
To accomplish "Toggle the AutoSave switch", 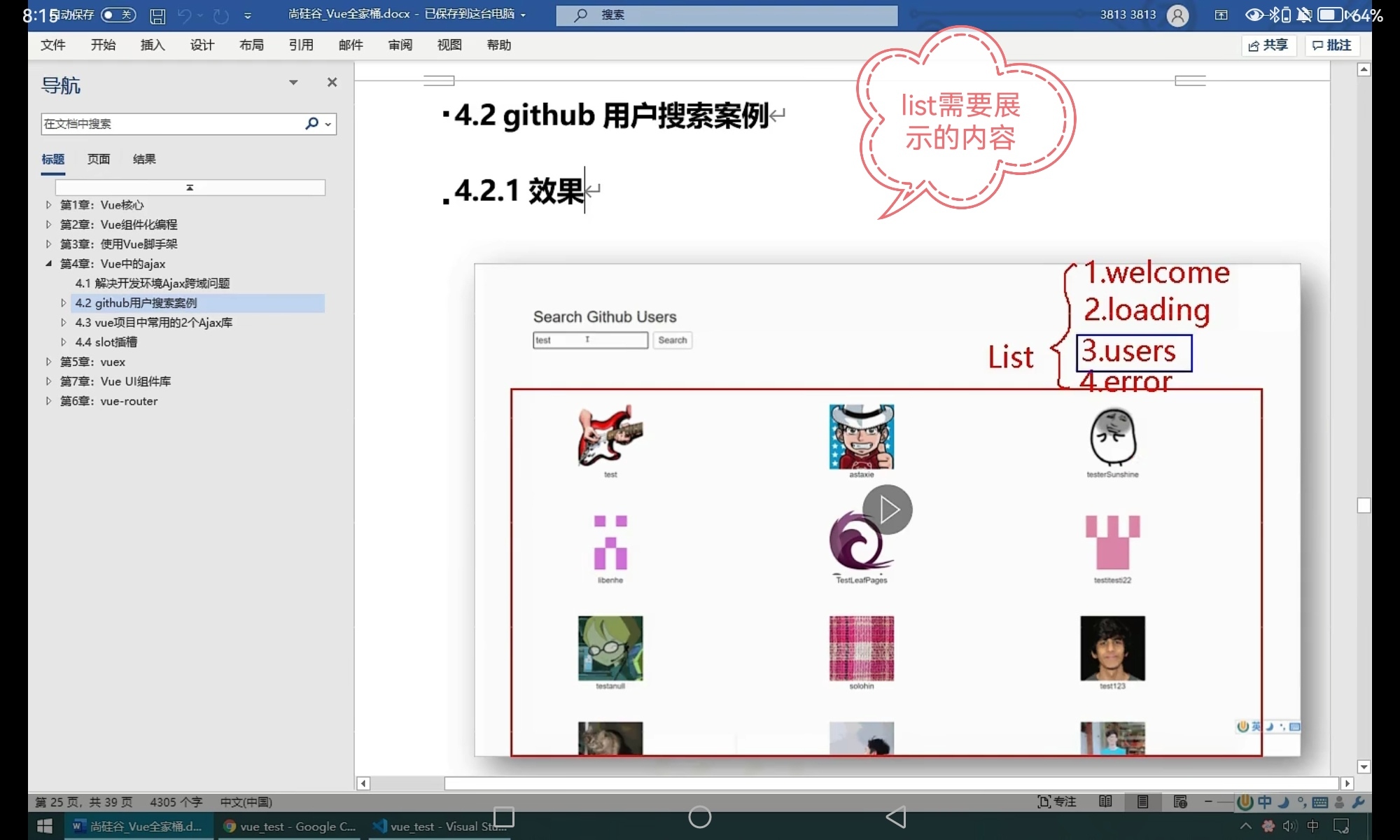I will (x=118, y=15).
